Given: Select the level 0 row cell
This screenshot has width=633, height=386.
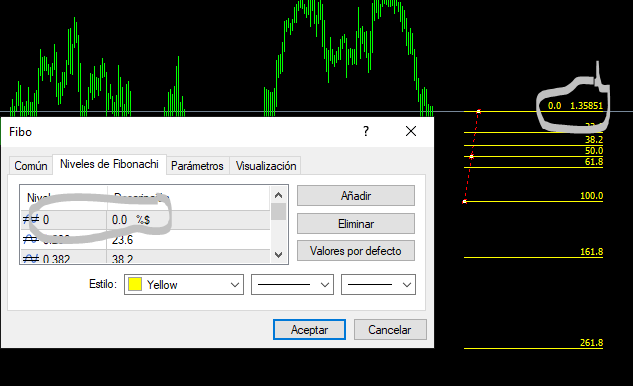Looking at the screenshot, I should coord(64,220).
